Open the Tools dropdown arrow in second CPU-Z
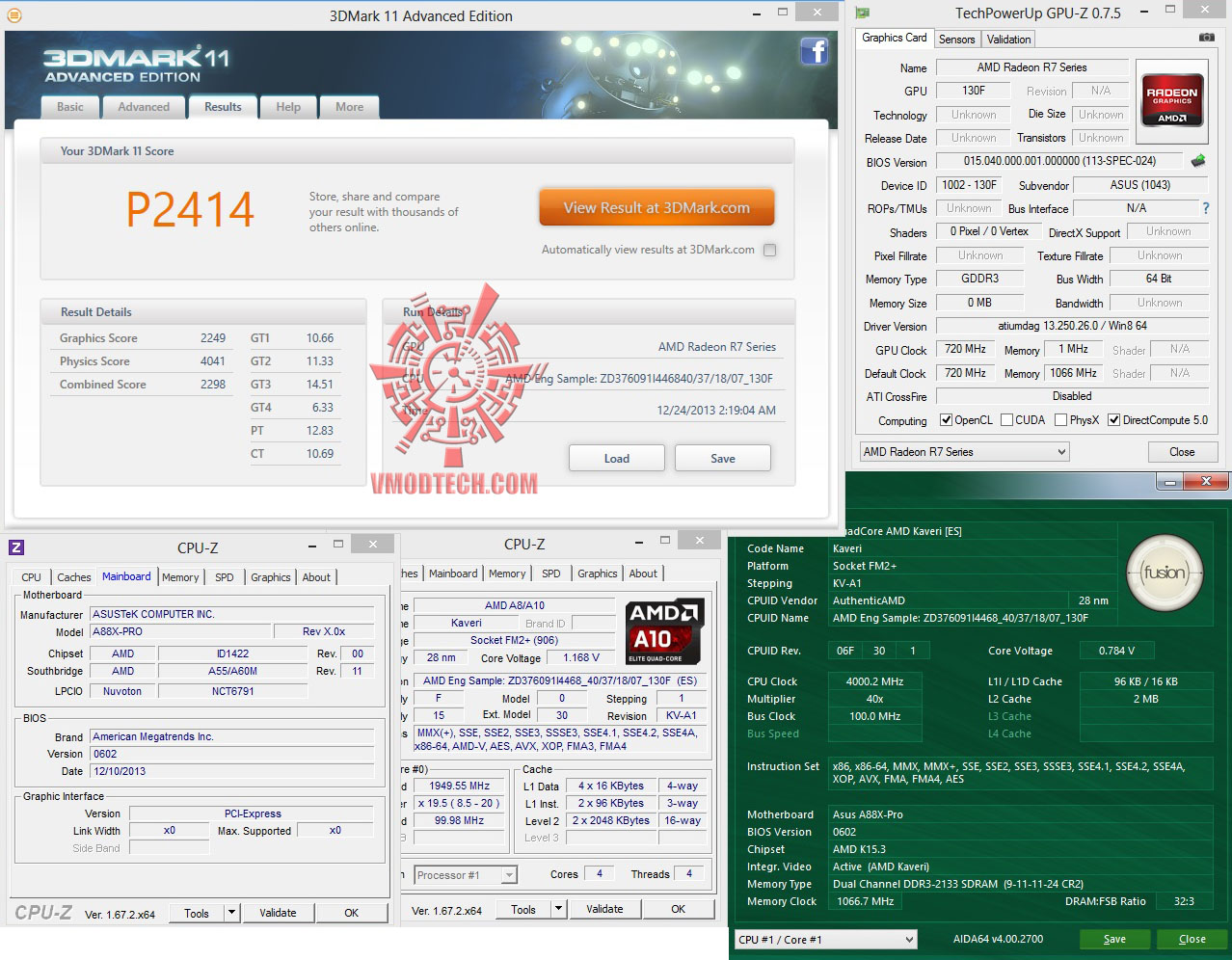The height and width of the screenshot is (960, 1232). pyautogui.click(x=557, y=909)
